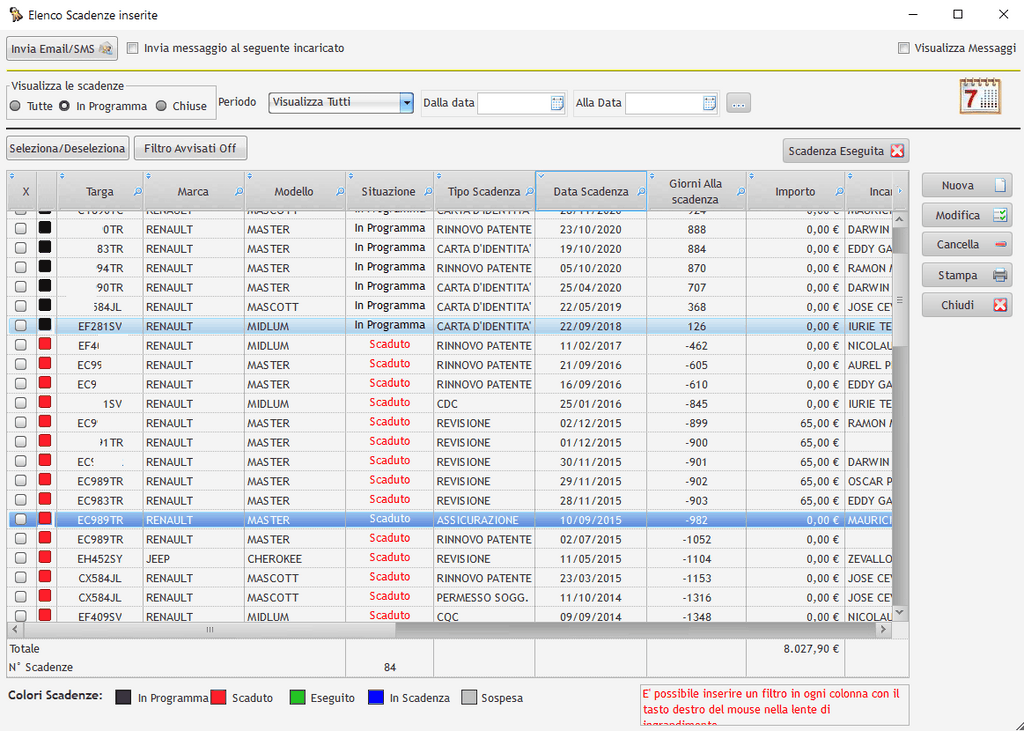This screenshot has height=731, width=1024.
Task: Click the Invia Email/SMS button
Action: pos(62,48)
